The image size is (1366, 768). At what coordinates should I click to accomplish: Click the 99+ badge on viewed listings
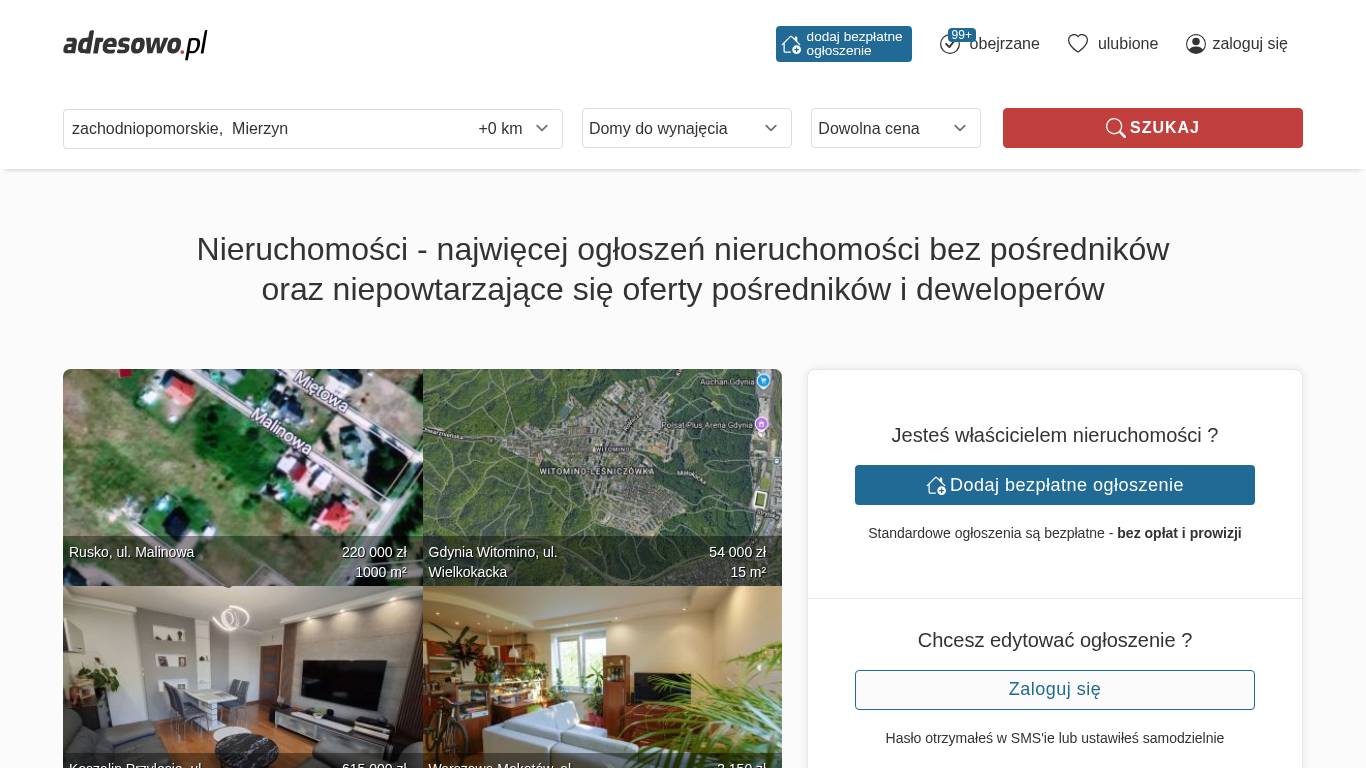[962, 35]
